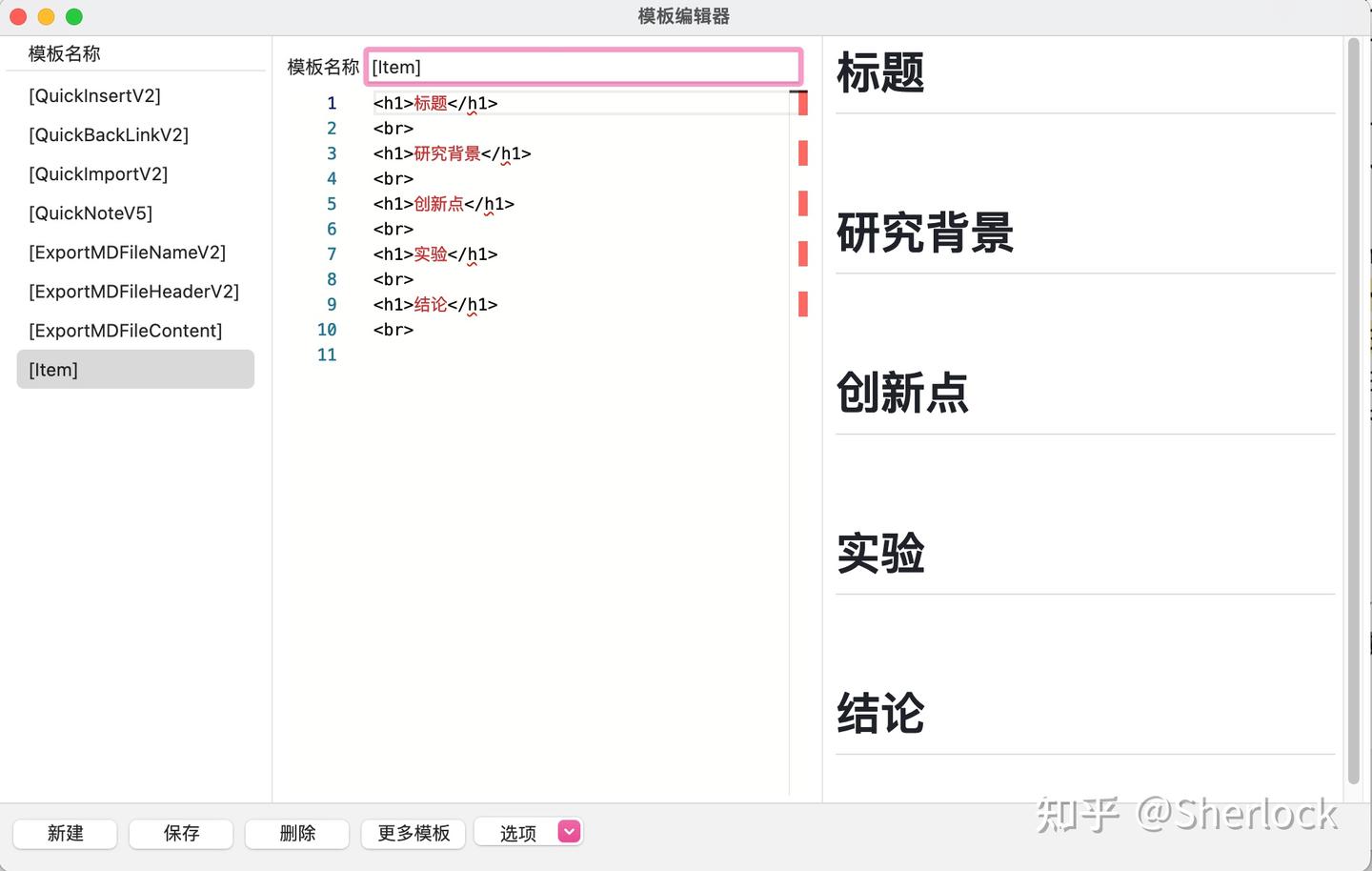Click the 删除 button

click(297, 834)
